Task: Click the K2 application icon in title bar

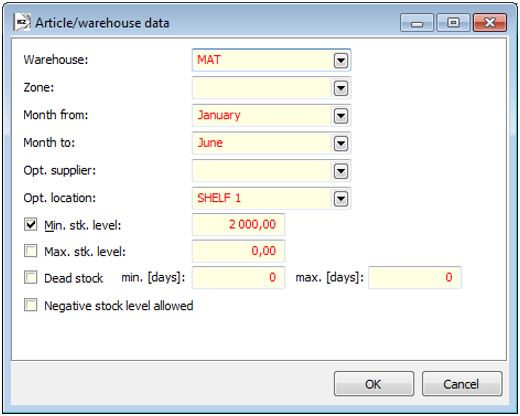Action: (22, 22)
